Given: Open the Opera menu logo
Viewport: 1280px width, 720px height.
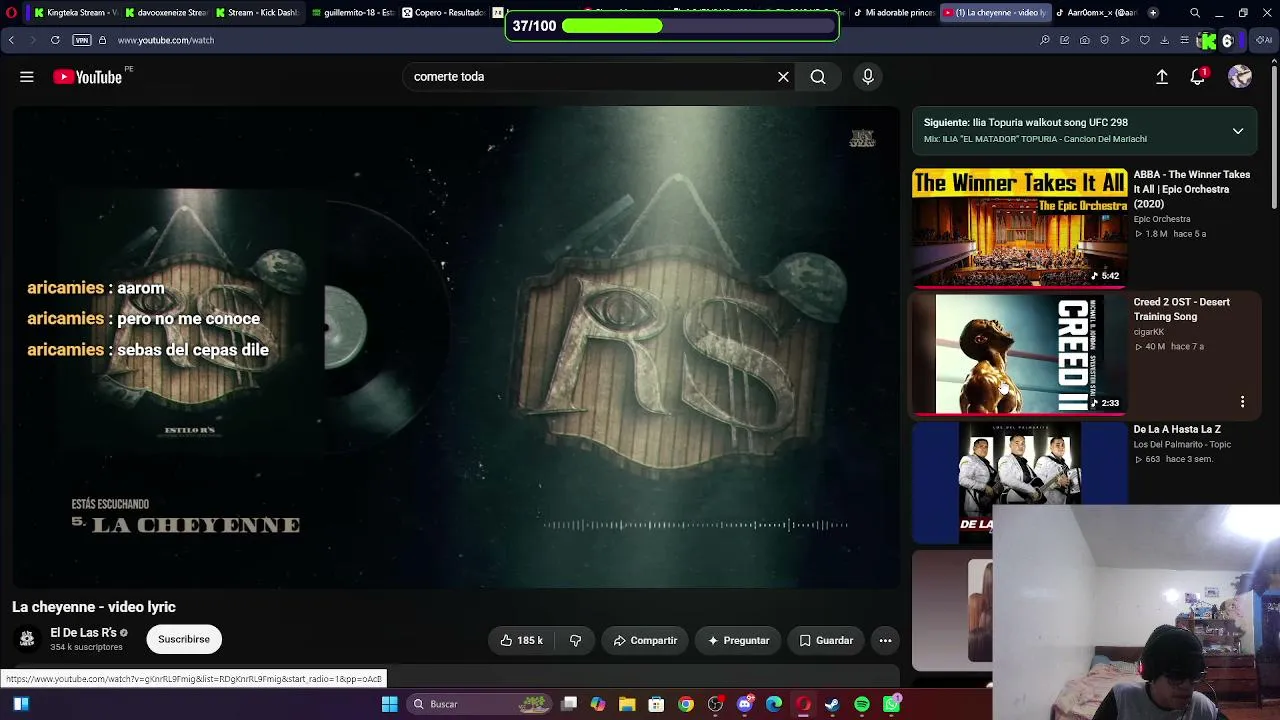Looking at the screenshot, I should coord(11,13).
